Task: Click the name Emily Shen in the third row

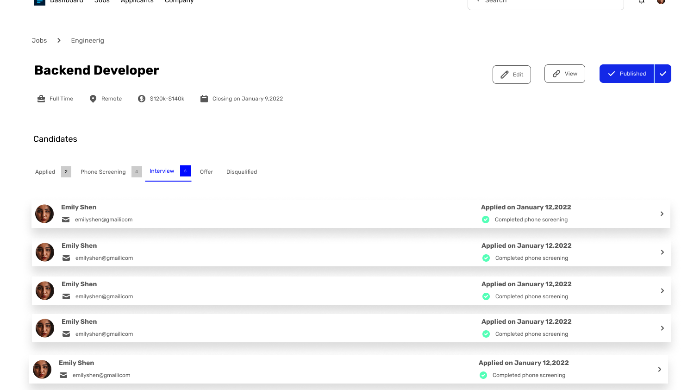Action: point(79,284)
